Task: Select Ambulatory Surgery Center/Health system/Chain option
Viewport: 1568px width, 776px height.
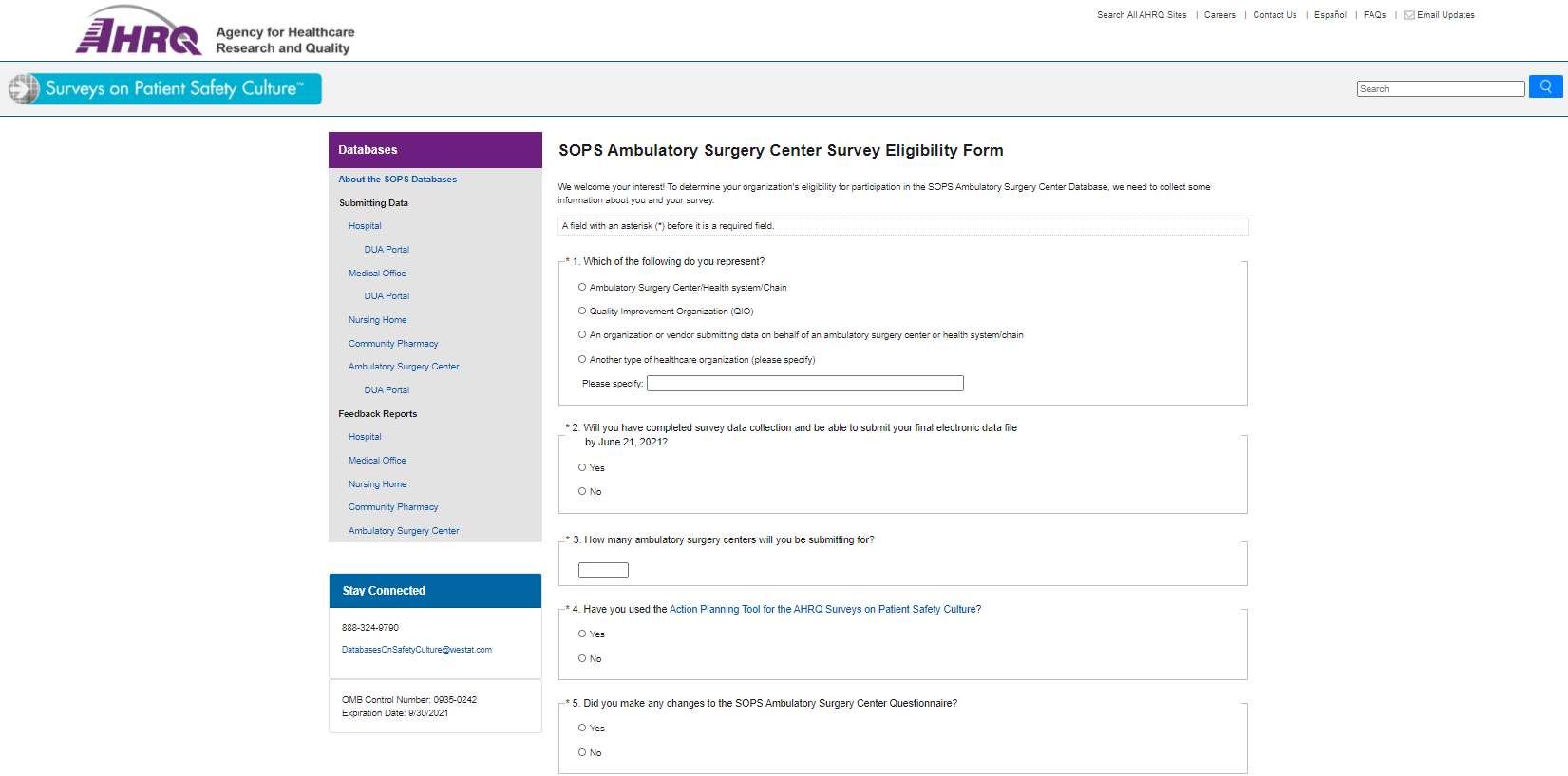Action: (x=582, y=287)
